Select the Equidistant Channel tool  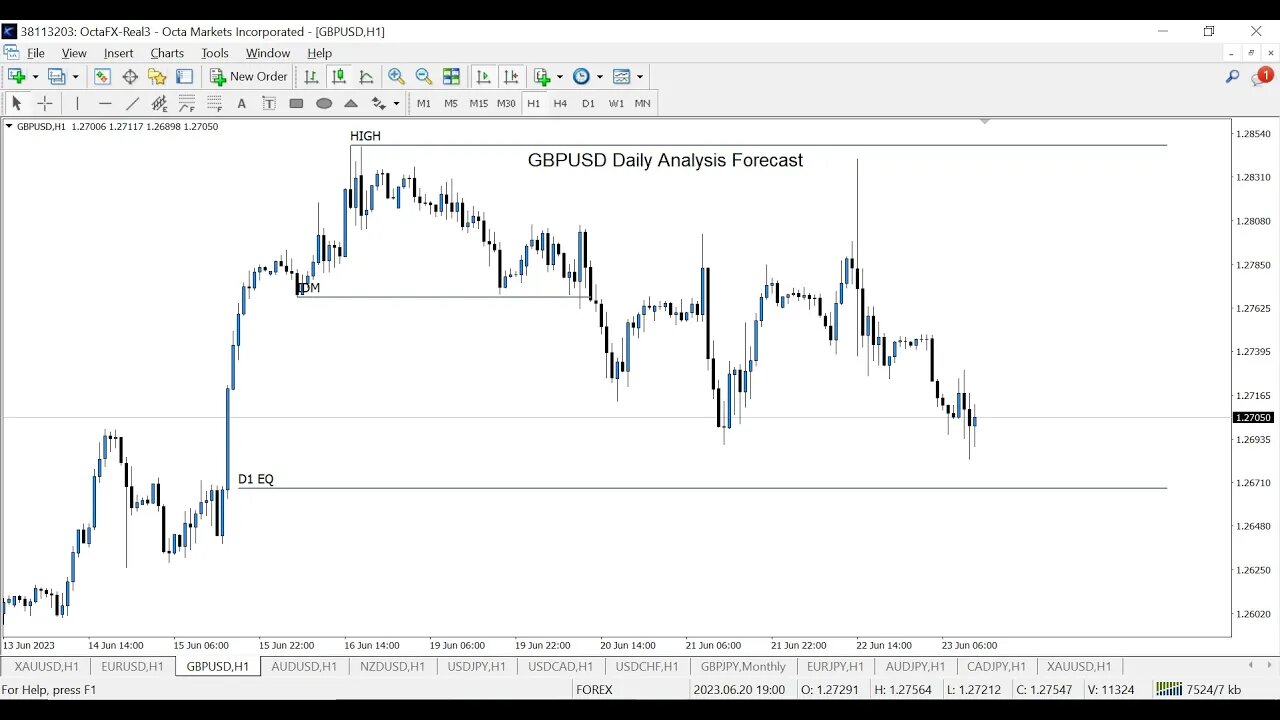159,103
